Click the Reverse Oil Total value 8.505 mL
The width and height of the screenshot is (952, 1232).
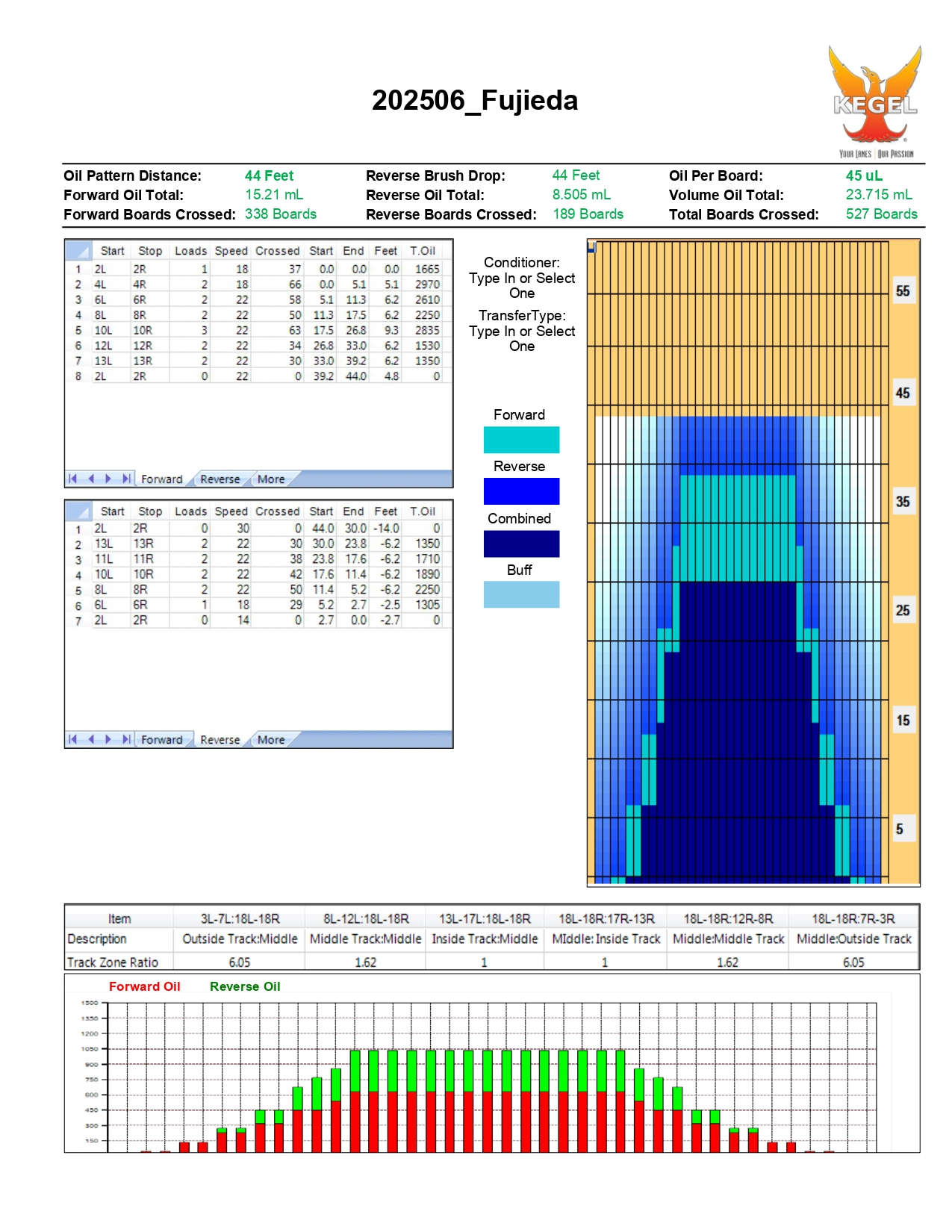point(582,195)
